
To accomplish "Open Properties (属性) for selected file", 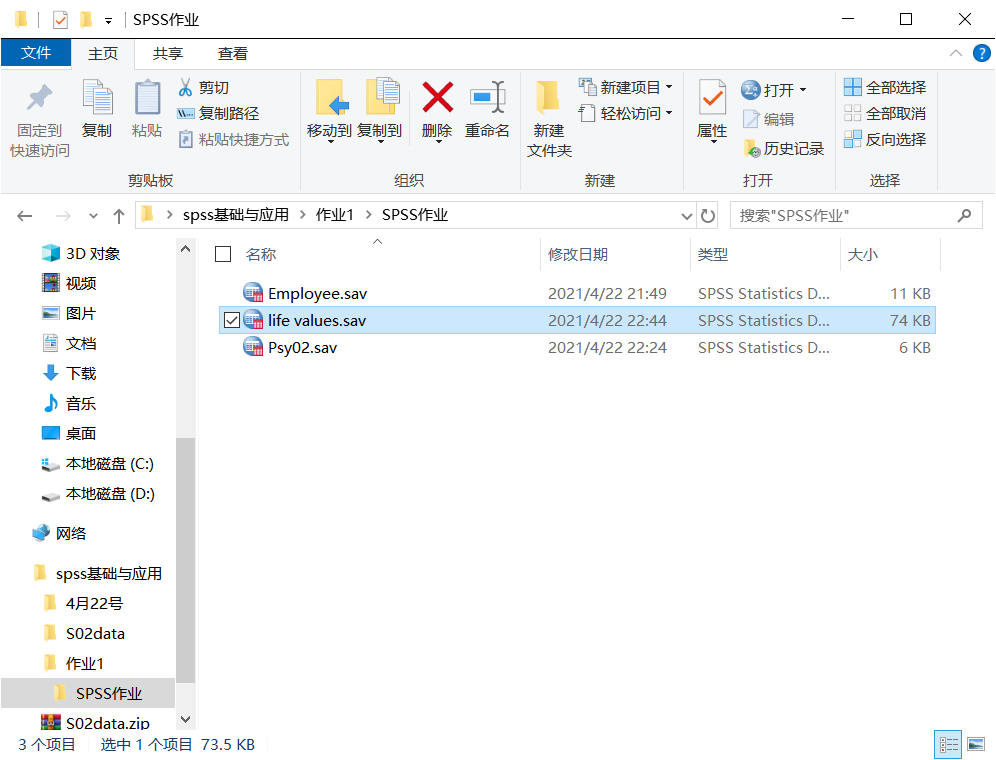I will click(x=711, y=112).
